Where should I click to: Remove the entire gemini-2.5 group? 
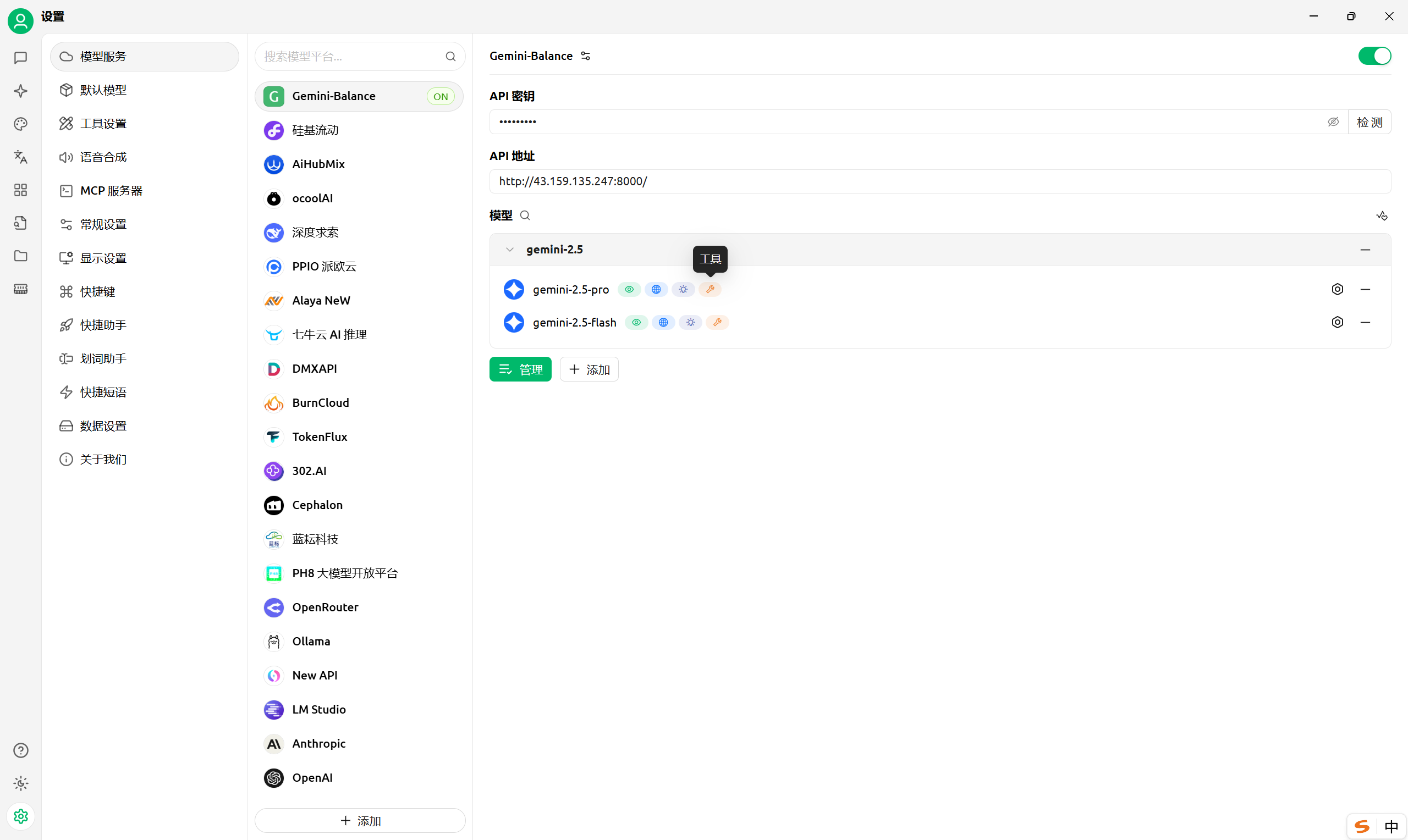pyautogui.click(x=1365, y=250)
